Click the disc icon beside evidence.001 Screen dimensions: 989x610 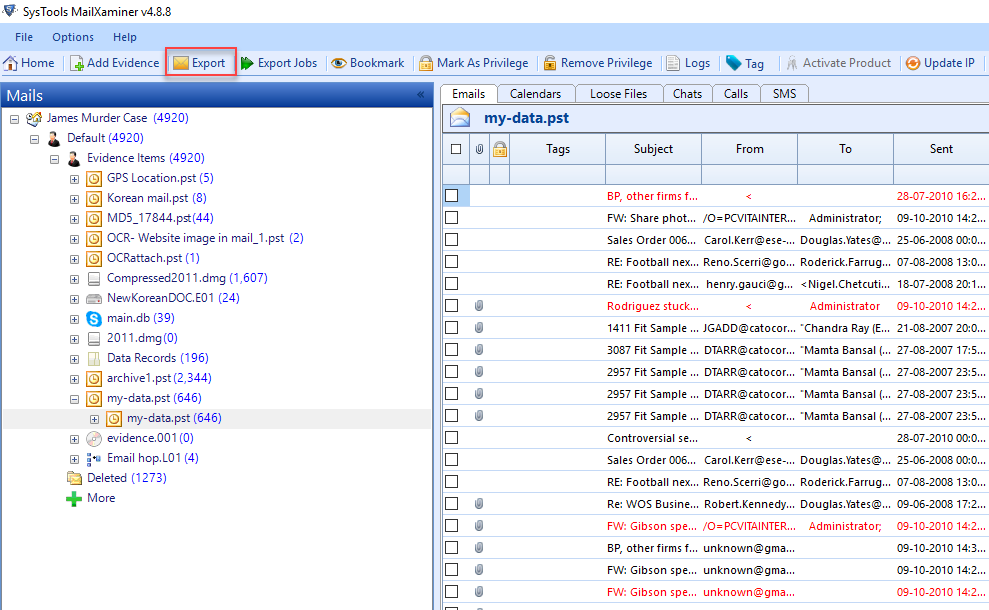point(94,438)
